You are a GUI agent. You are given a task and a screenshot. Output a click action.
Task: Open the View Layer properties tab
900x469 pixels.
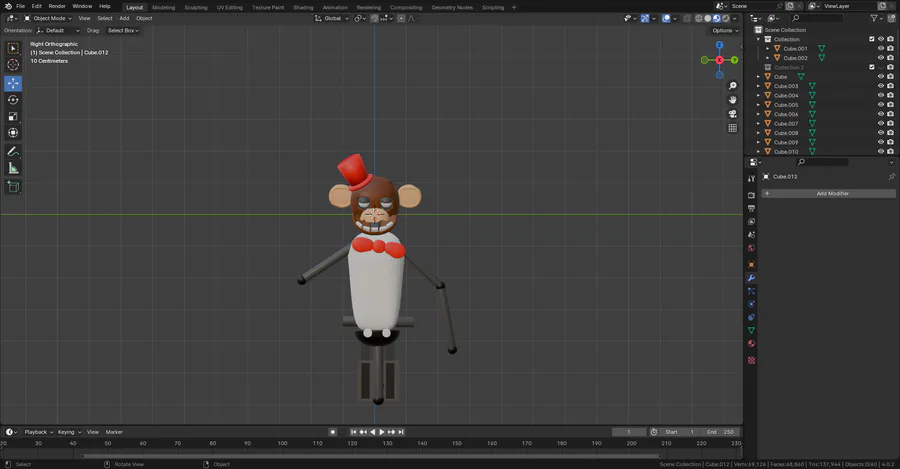pyautogui.click(x=751, y=222)
